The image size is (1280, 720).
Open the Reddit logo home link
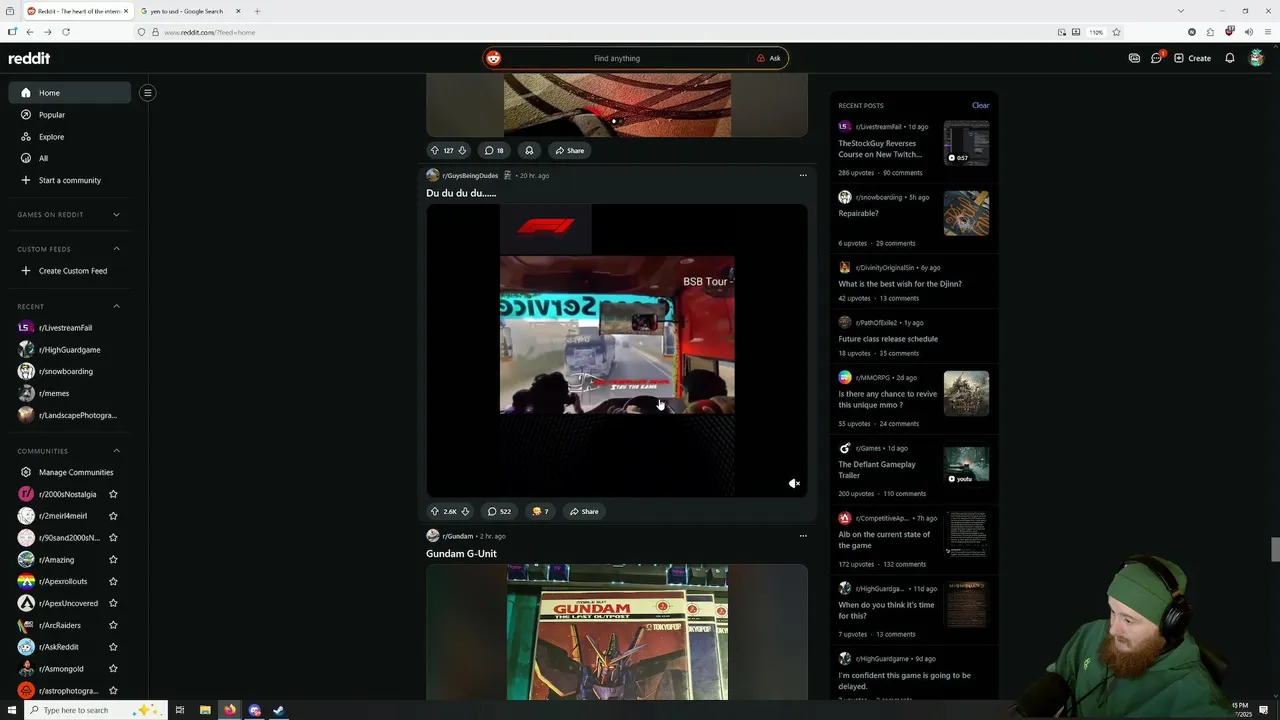29,58
